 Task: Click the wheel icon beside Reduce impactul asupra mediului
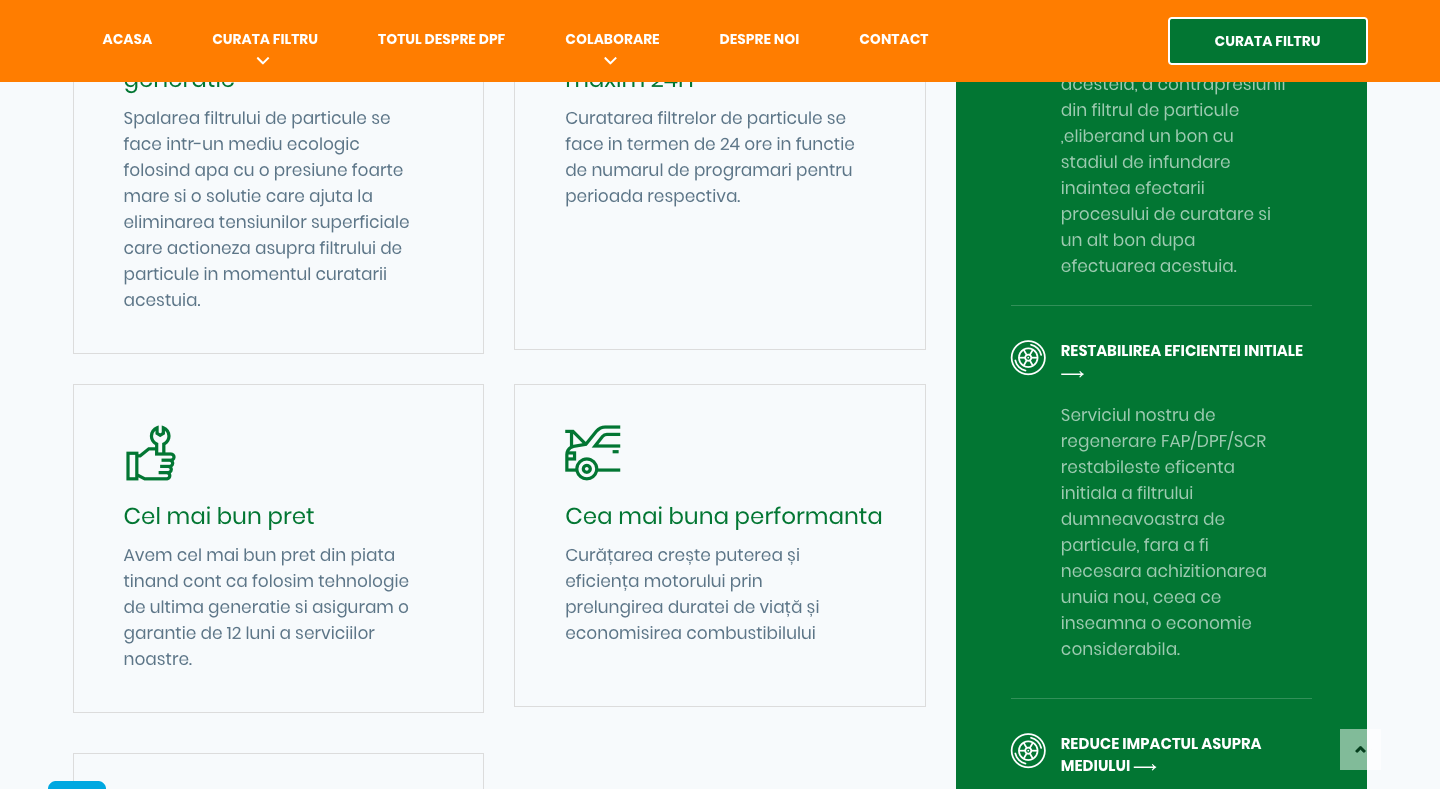click(1028, 750)
